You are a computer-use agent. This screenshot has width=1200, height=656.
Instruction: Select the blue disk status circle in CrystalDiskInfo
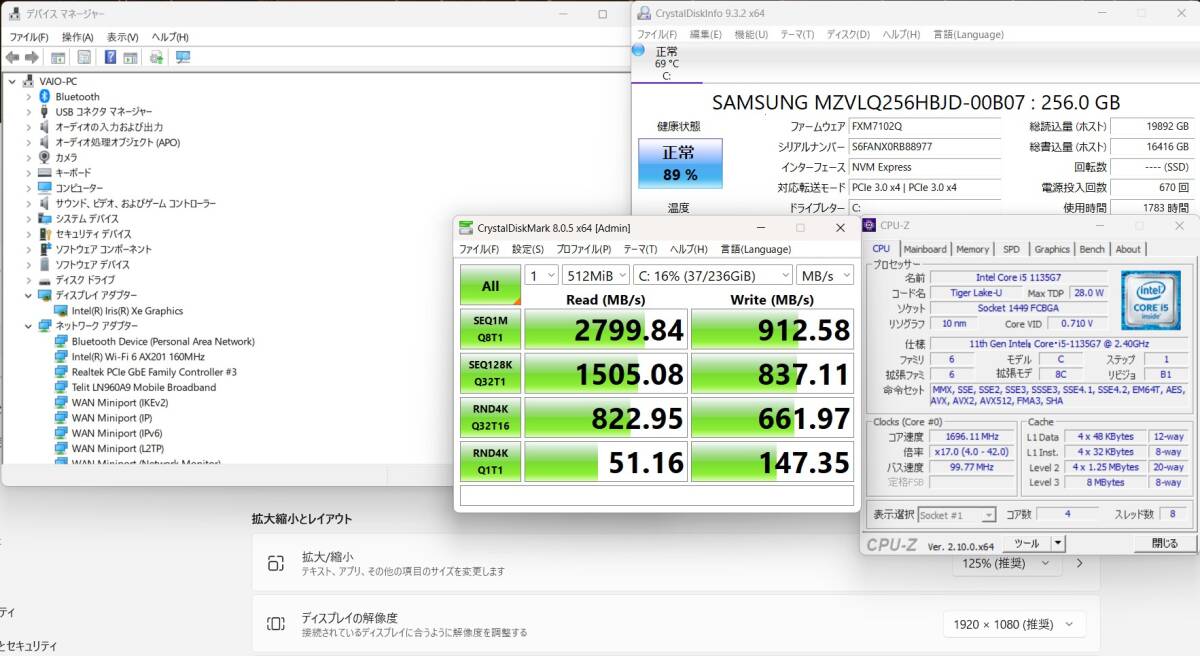639,49
